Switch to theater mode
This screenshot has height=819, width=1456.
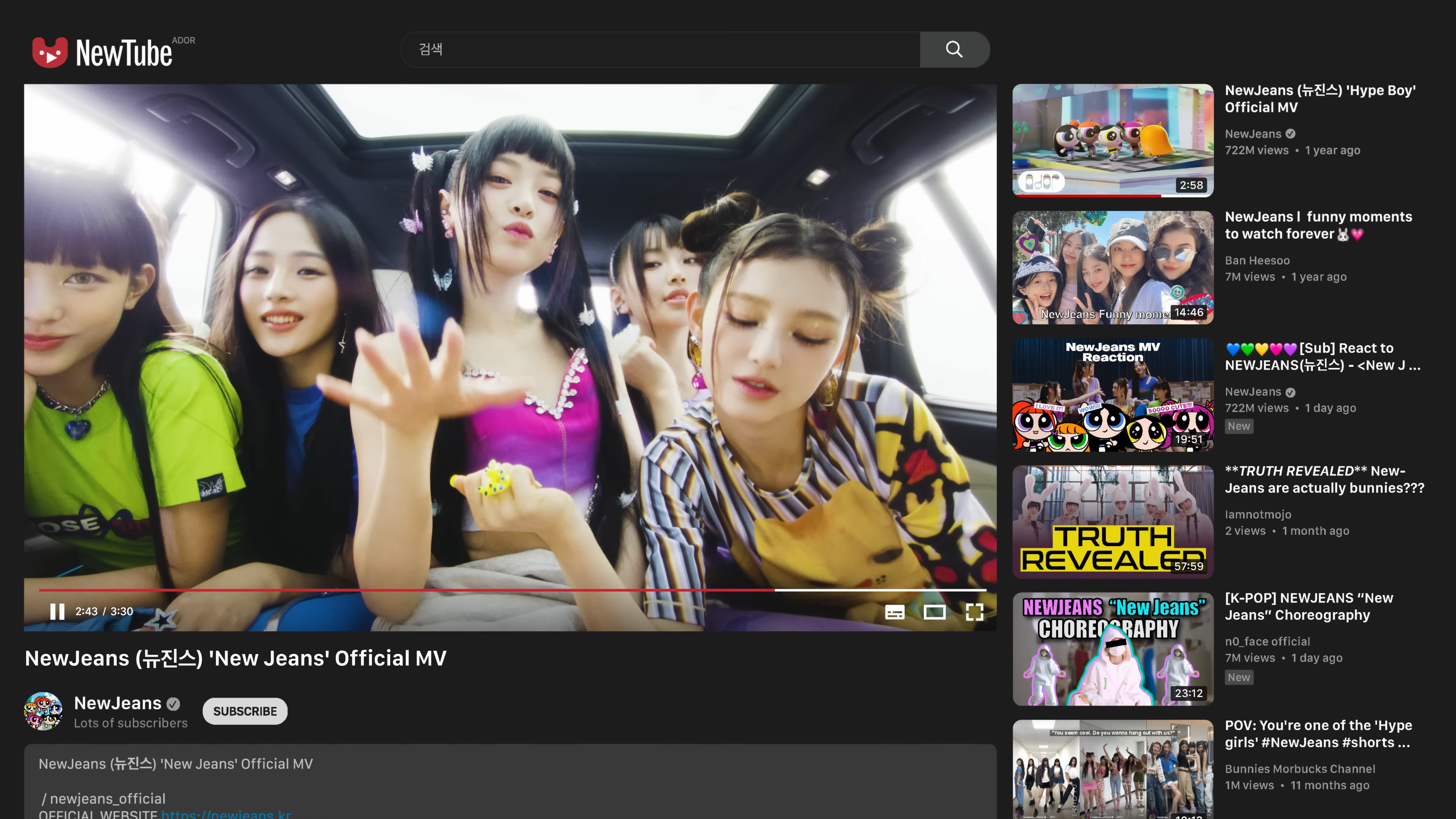pyautogui.click(x=934, y=612)
